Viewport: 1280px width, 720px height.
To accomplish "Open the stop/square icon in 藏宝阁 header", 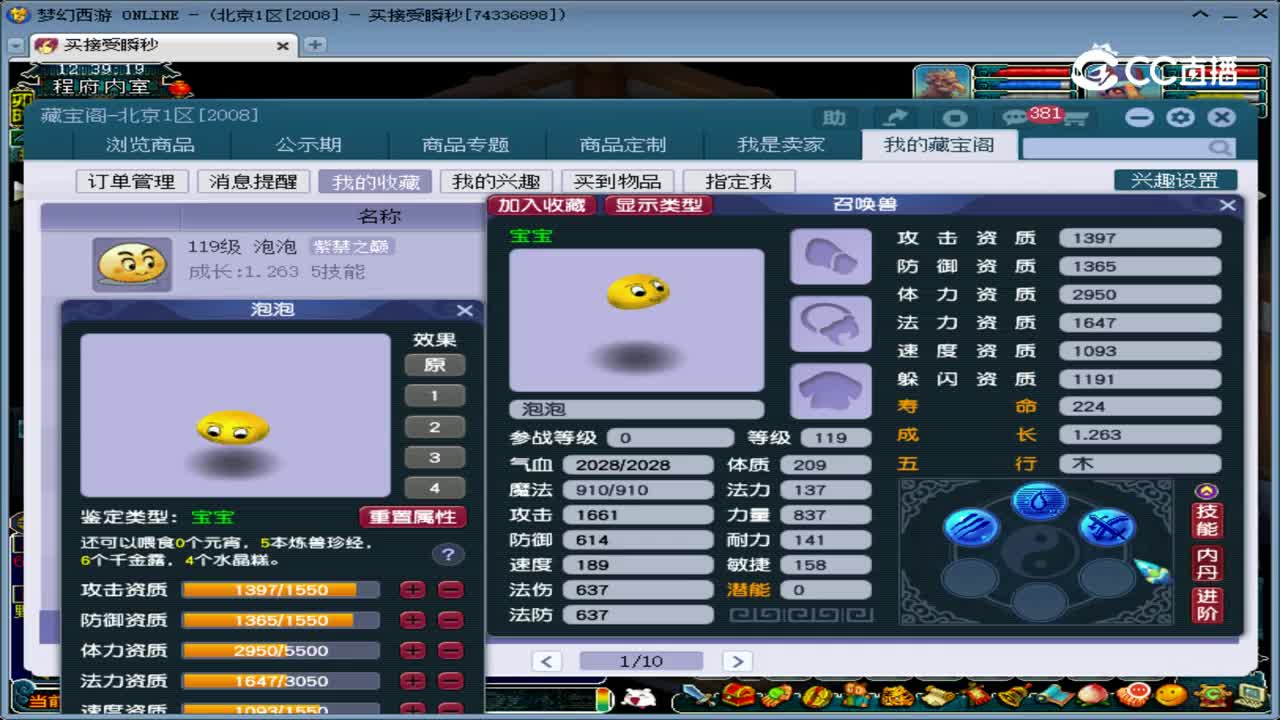I will 955,118.
